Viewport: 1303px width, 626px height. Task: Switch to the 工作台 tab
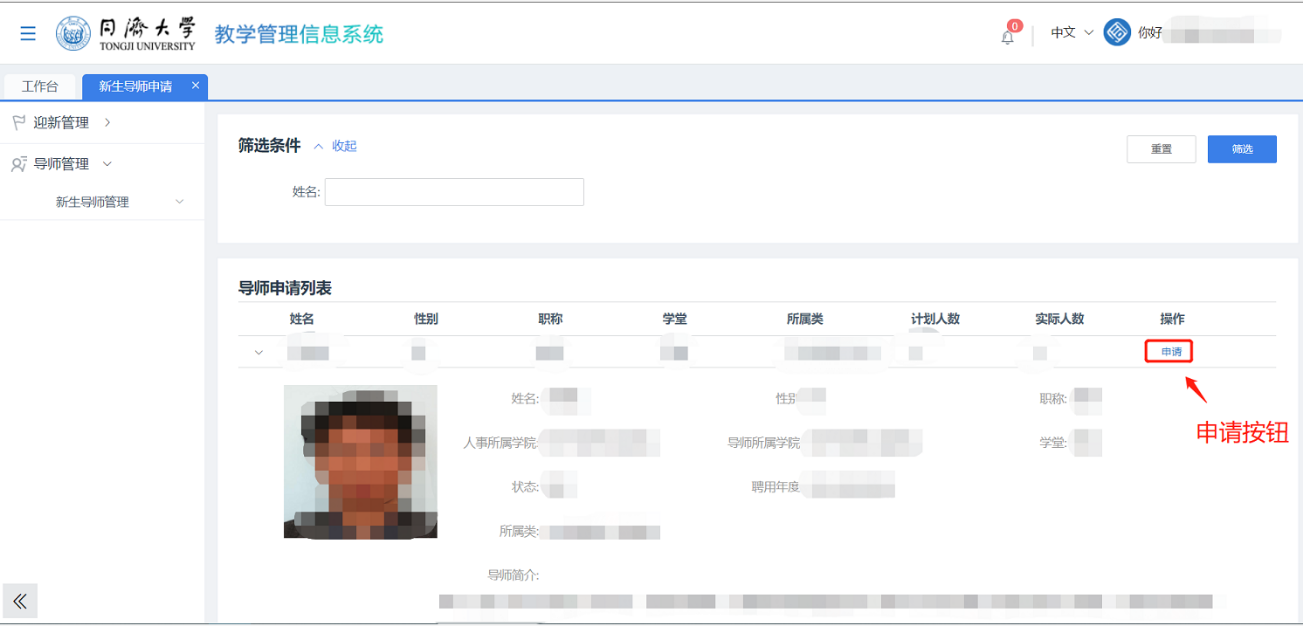pos(40,87)
